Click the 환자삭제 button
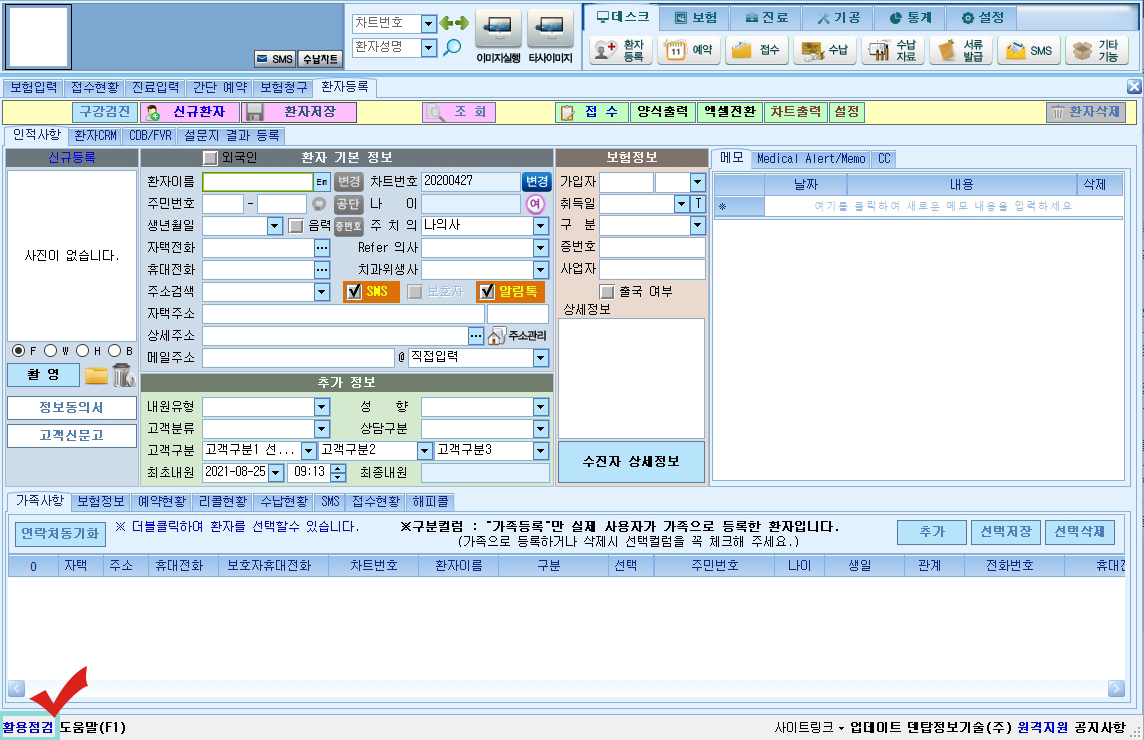 1086,112
